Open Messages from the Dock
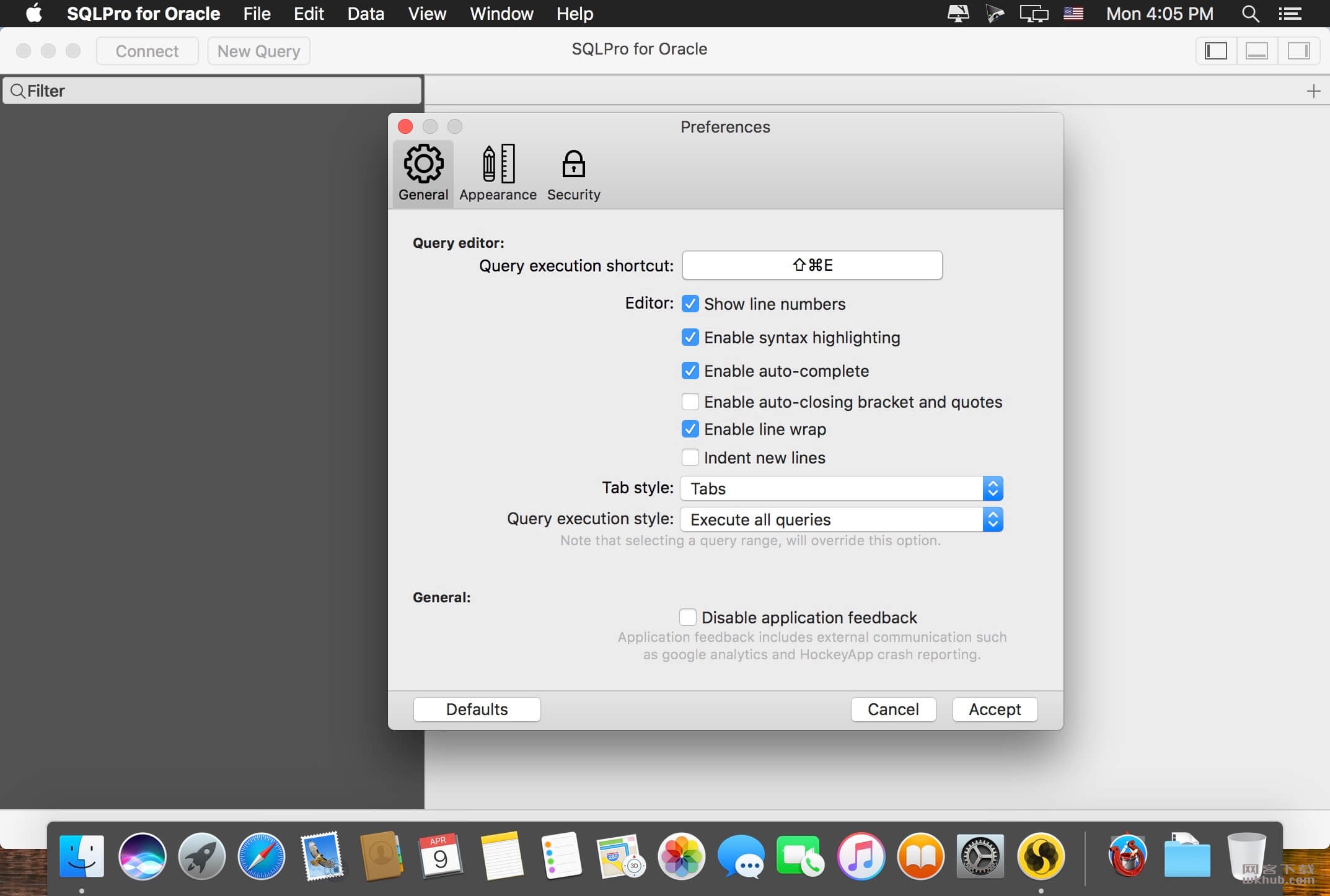The width and height of the screenshot is (1330, 896). [x=741, y=856]
